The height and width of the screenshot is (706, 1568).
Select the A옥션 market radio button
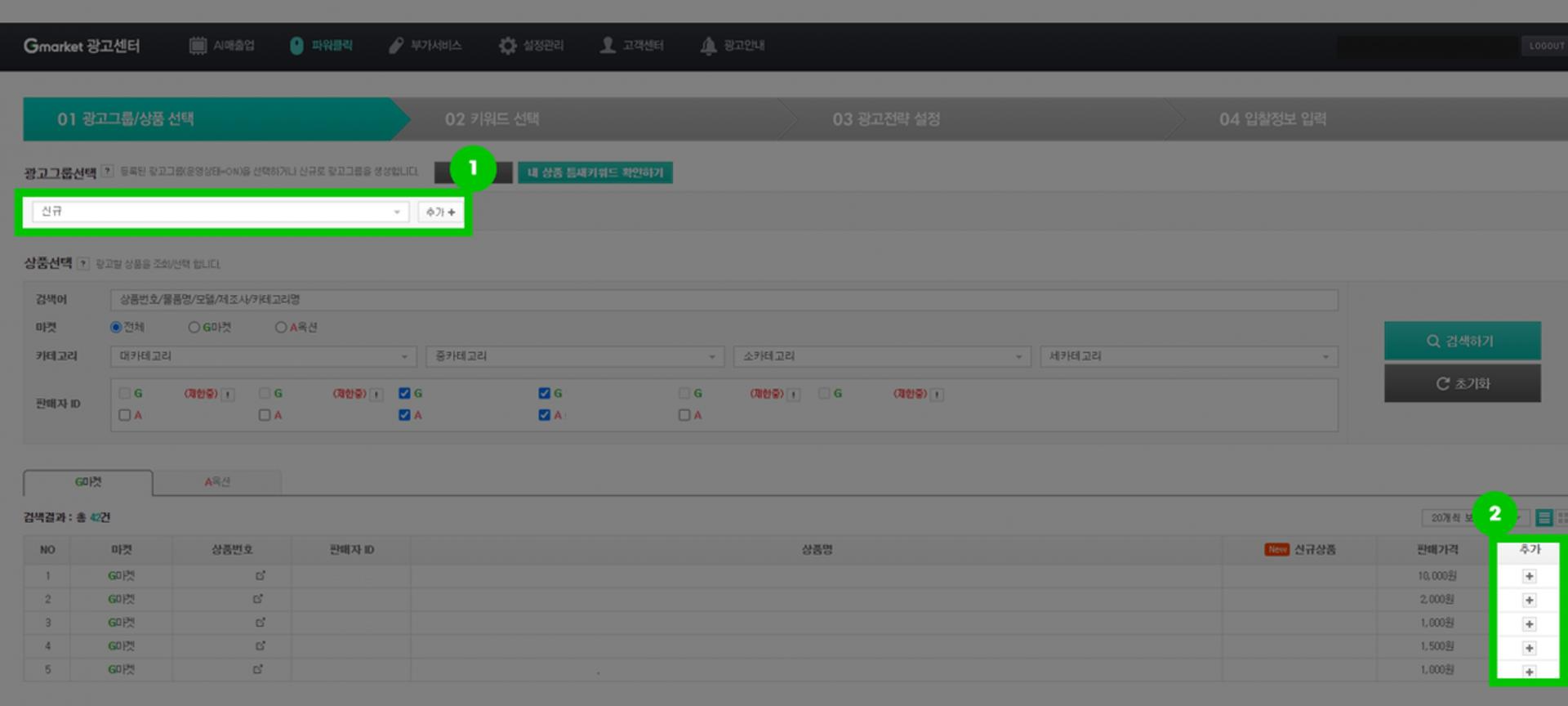coord(281,327)
